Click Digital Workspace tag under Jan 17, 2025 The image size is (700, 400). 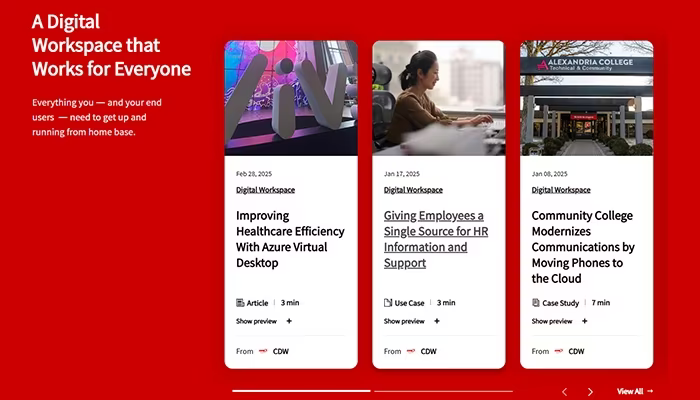(413, 190)
